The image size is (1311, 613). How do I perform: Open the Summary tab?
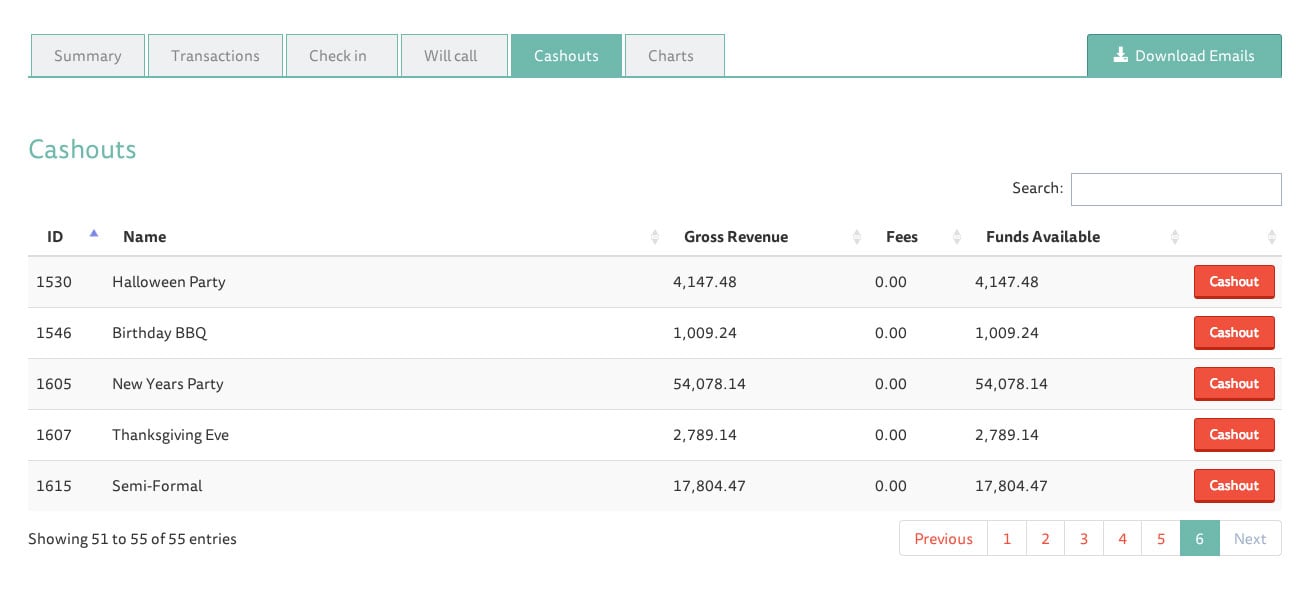click(88, 56)
